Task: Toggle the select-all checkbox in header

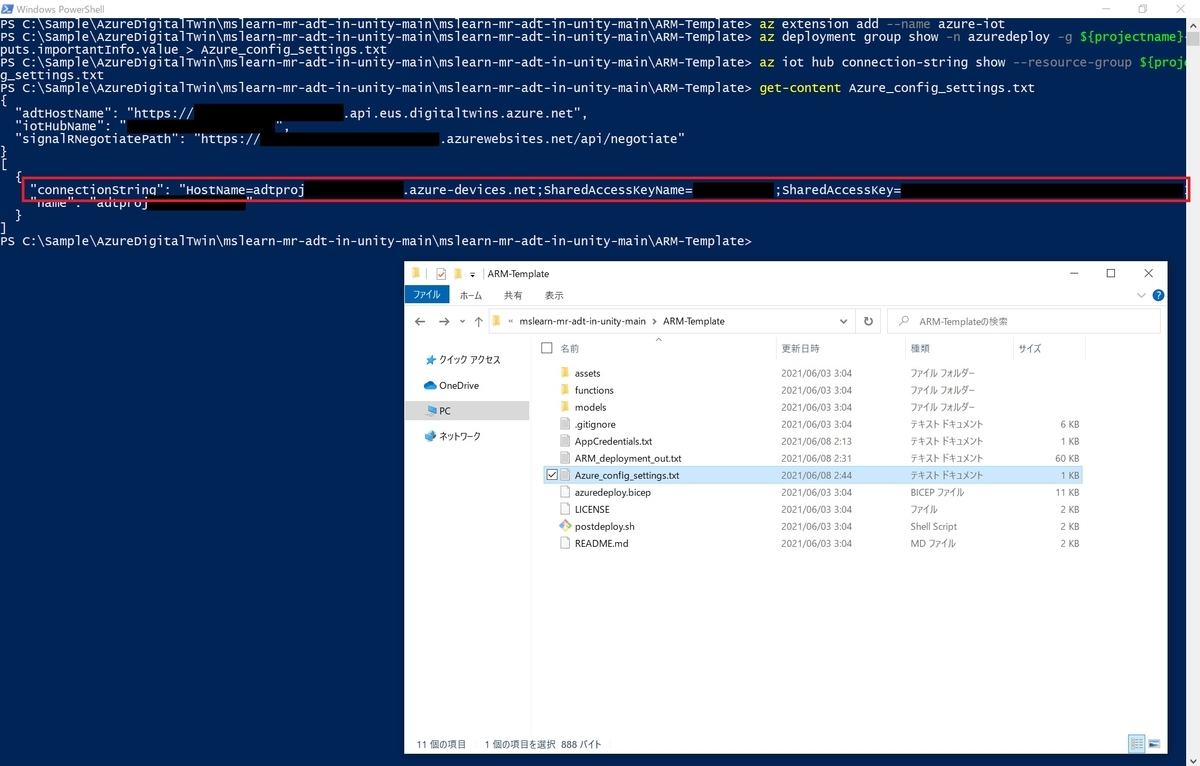Action: (546, 348)
